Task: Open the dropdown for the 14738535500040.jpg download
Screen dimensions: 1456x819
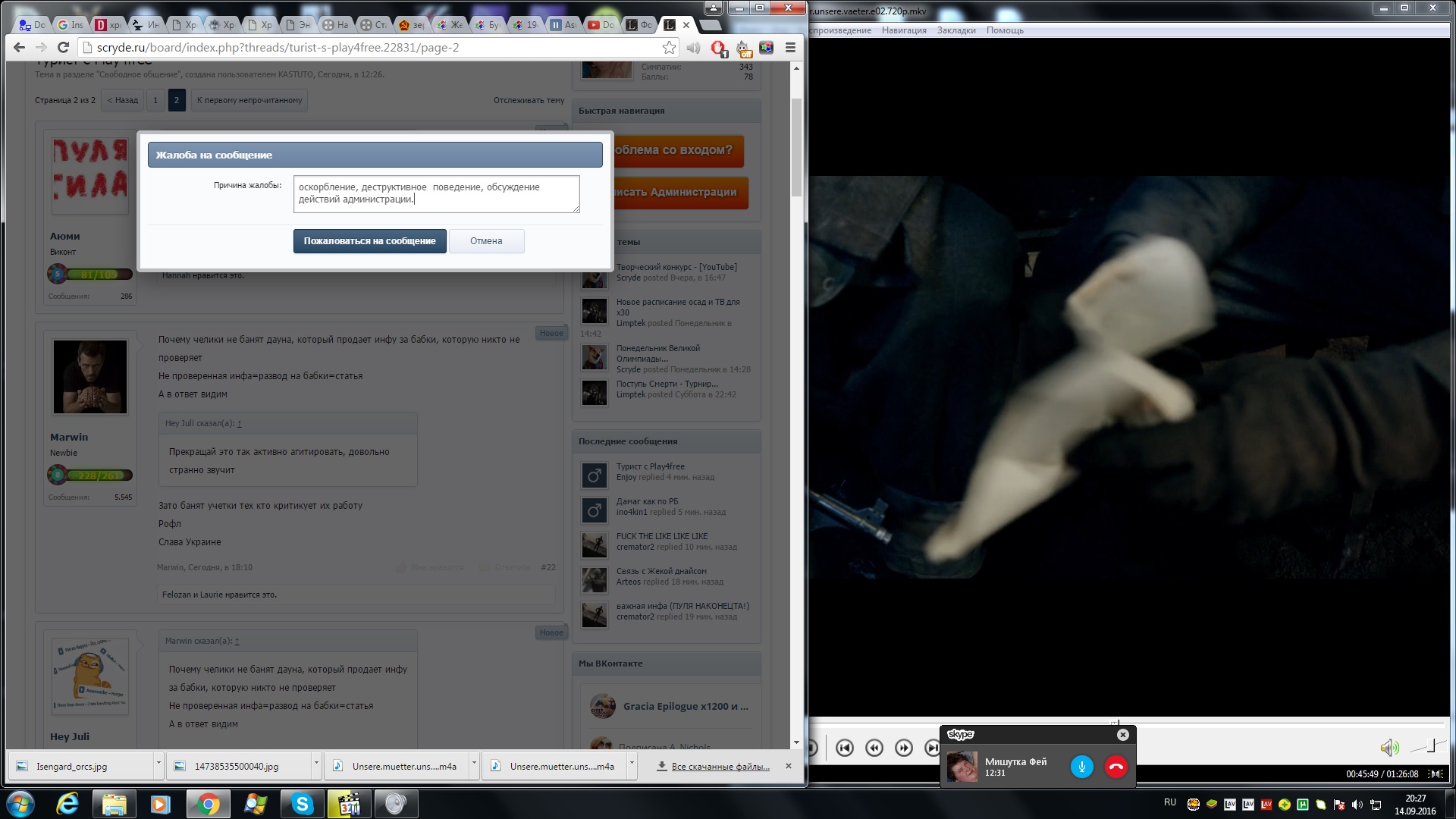Action: 316,765
